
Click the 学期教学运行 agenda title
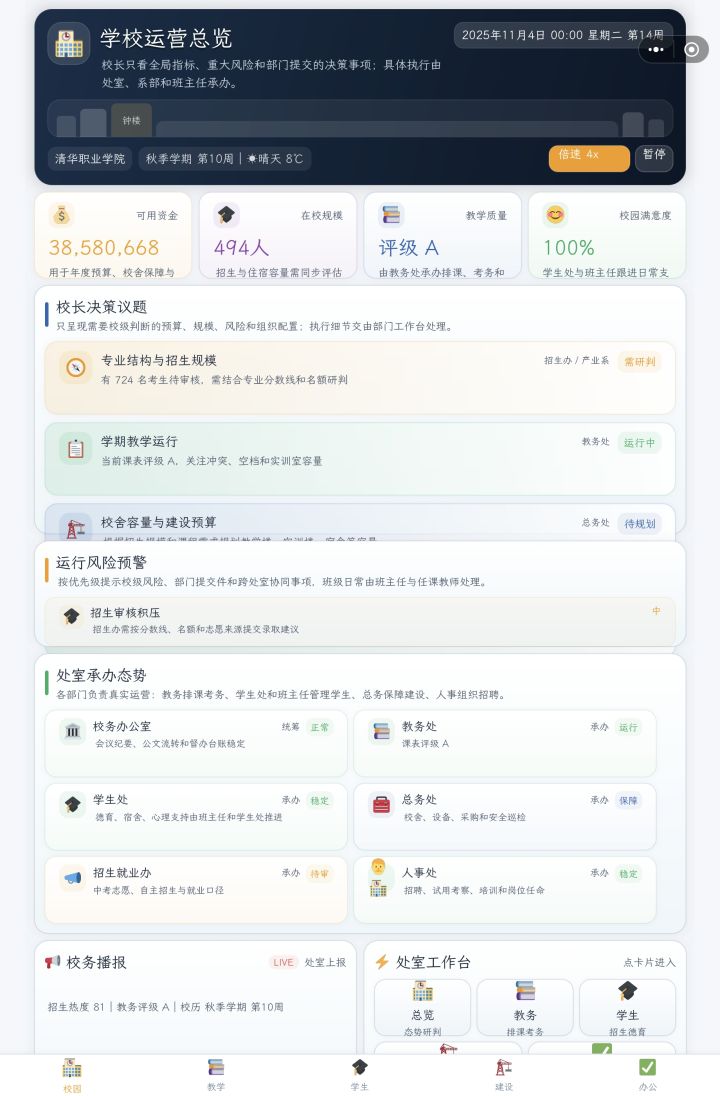(x=139, y=442)
